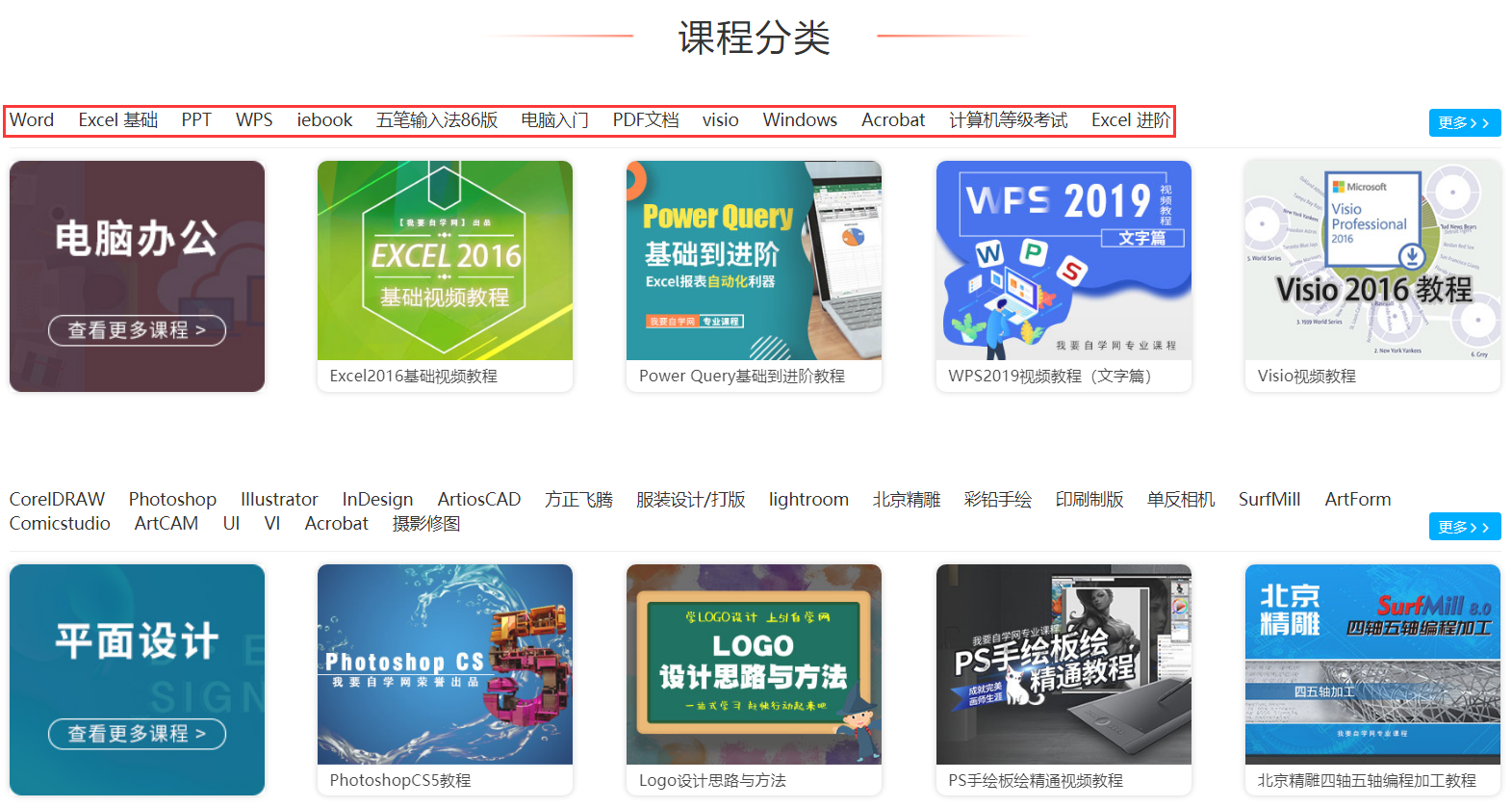Open PS手绘板绘精通视频教程 title
Viewport: 1512px width, 807px height.
click(x=1036, y=781)
